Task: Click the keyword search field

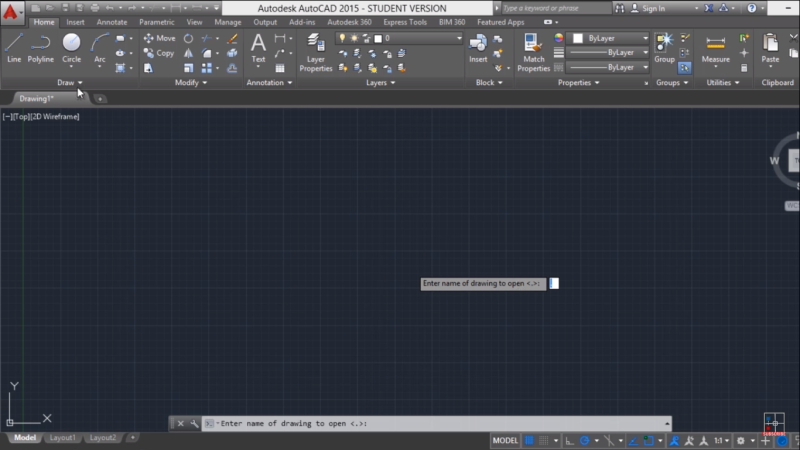Action: tap(555, 8)
